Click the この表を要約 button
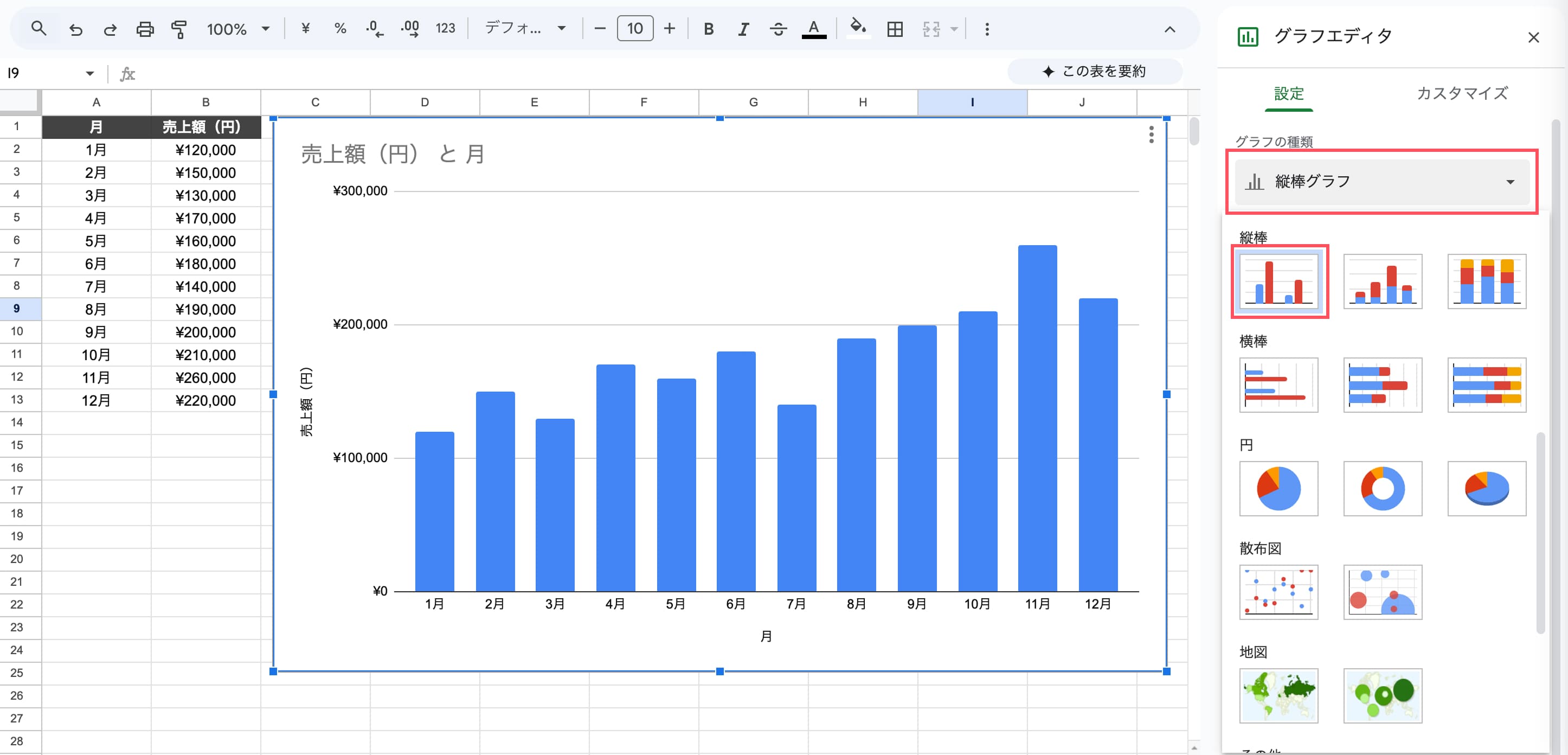Viewport: 1568px width, 755px height. pos(1095,71)
